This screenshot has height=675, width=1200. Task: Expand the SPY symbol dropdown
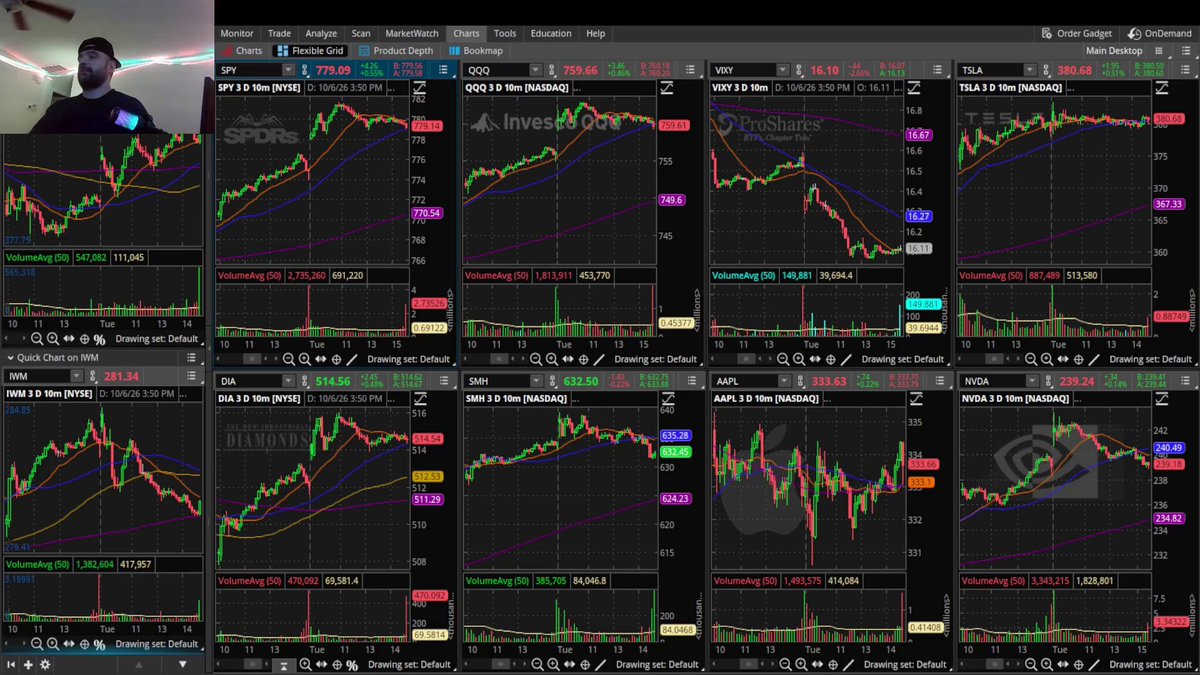coord(288,70)
